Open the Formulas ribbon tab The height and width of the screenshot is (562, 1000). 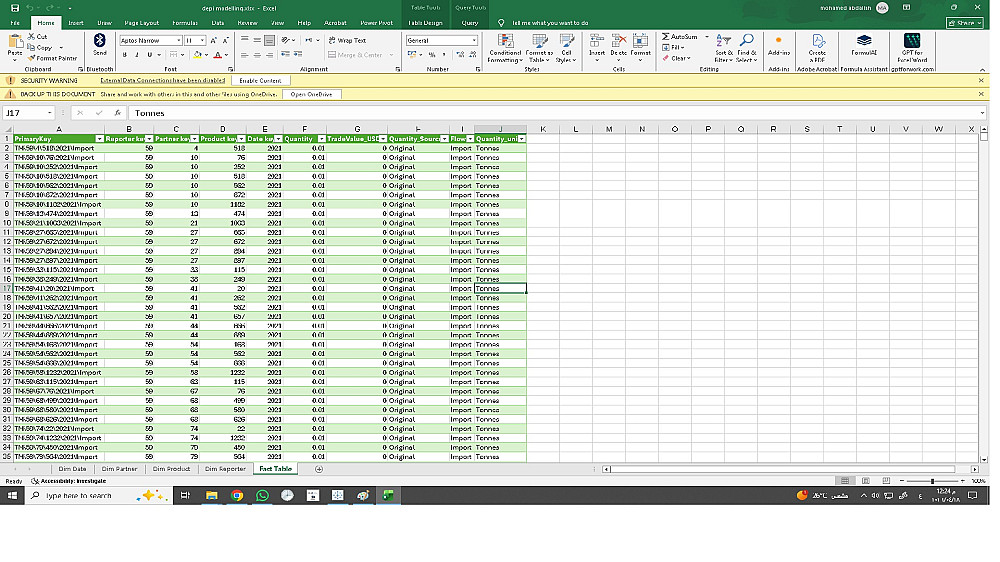185,23
